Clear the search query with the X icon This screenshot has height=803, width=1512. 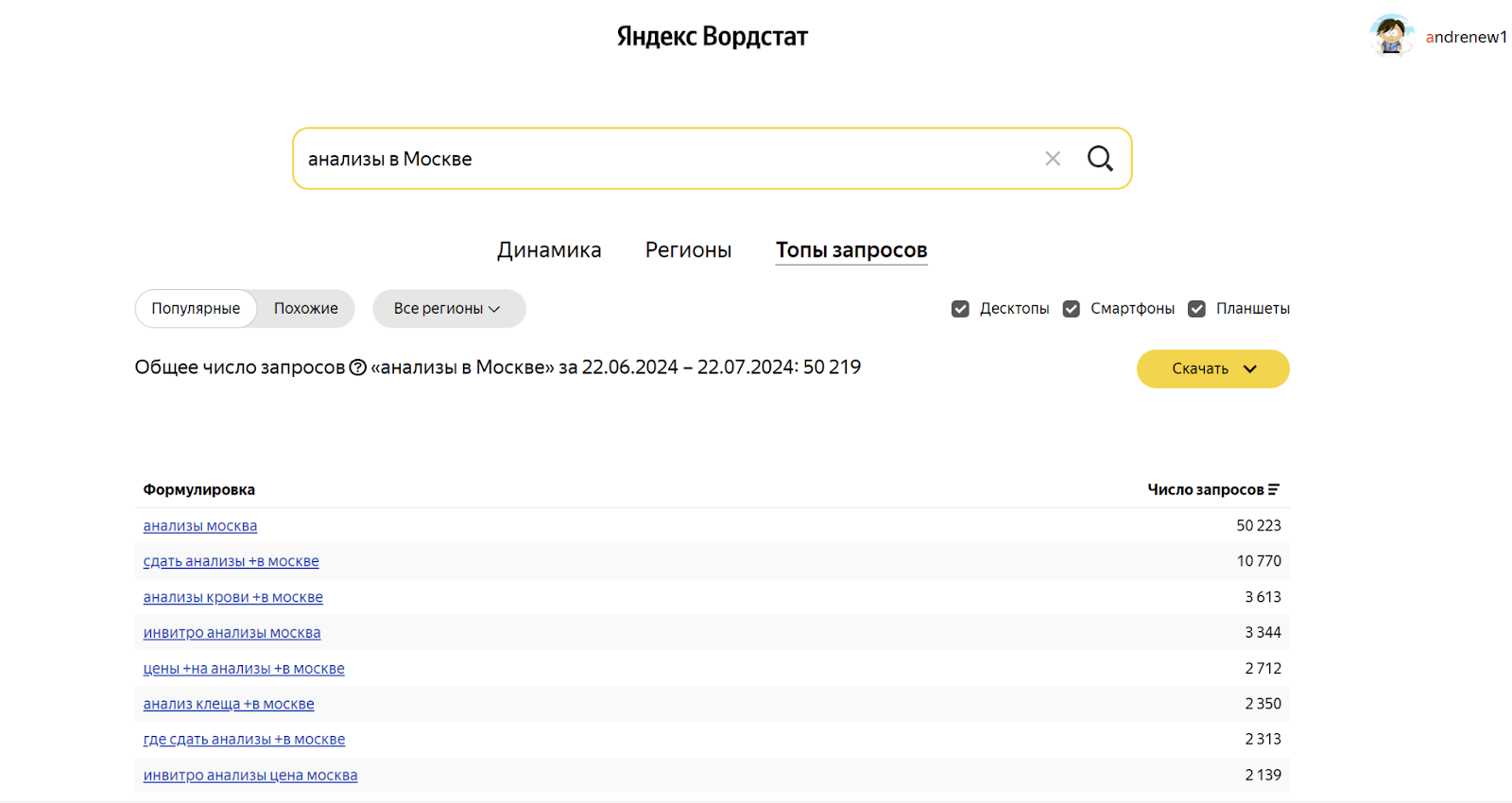pyautogui.click(x=1053, y=159)
